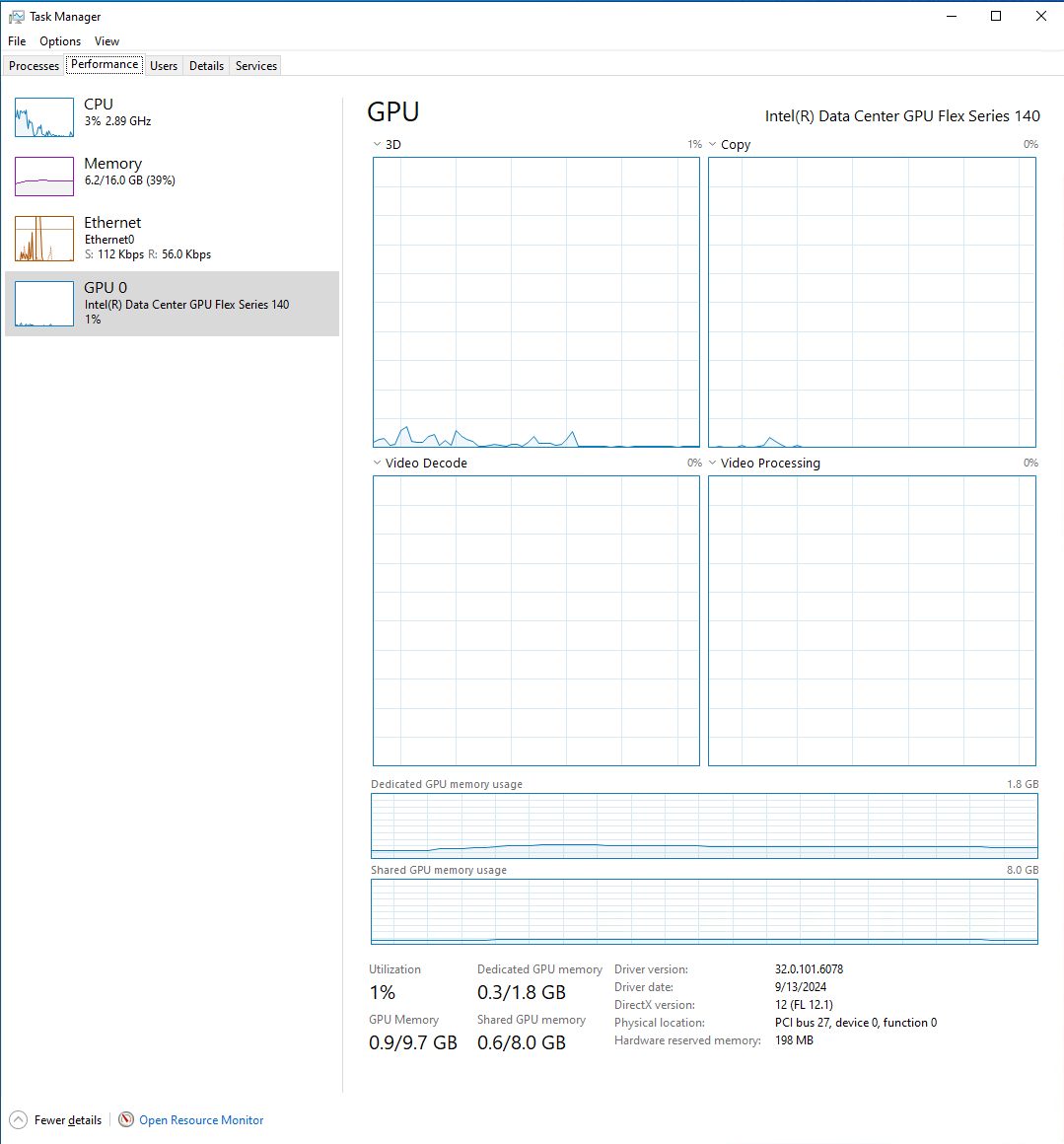The height and width of the screenshot is (1144, 1064).
Task: Open the View menu
Action: point(106,41)
